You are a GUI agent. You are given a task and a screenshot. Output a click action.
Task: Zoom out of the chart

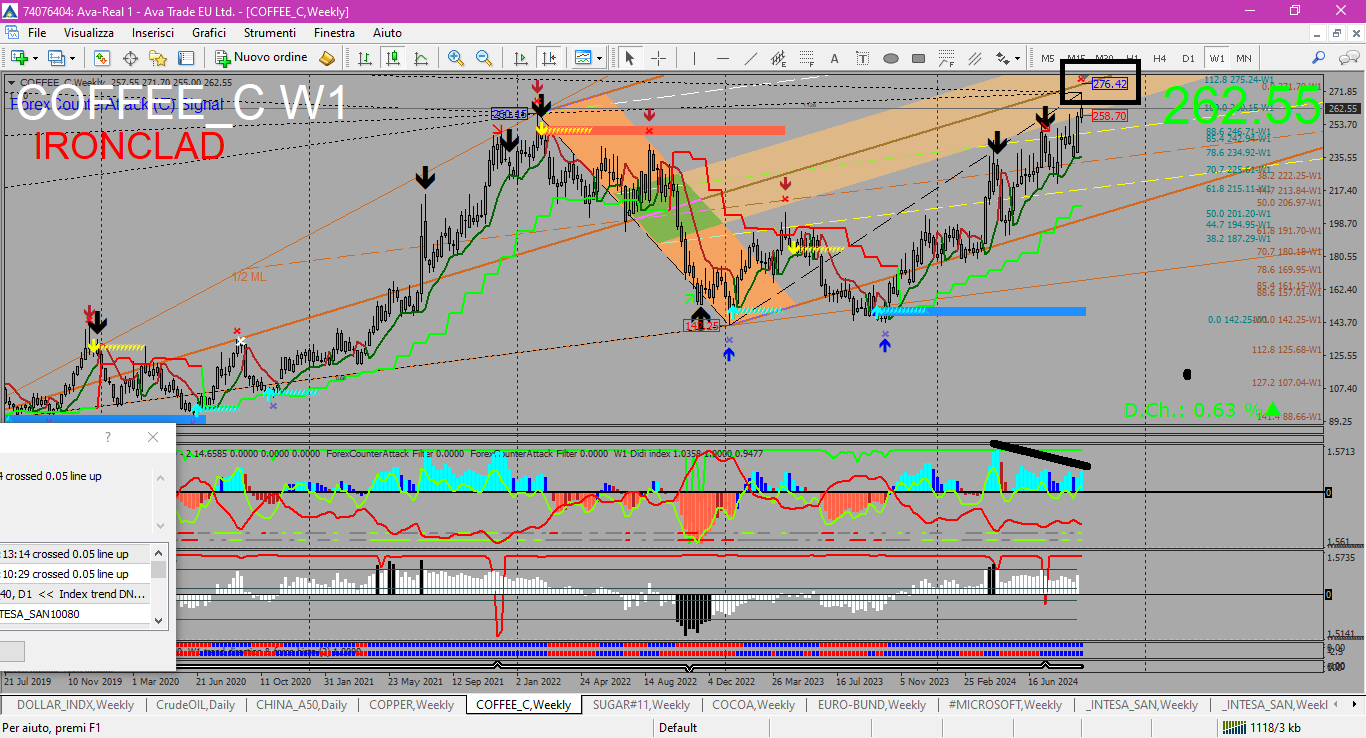(484, 58)
